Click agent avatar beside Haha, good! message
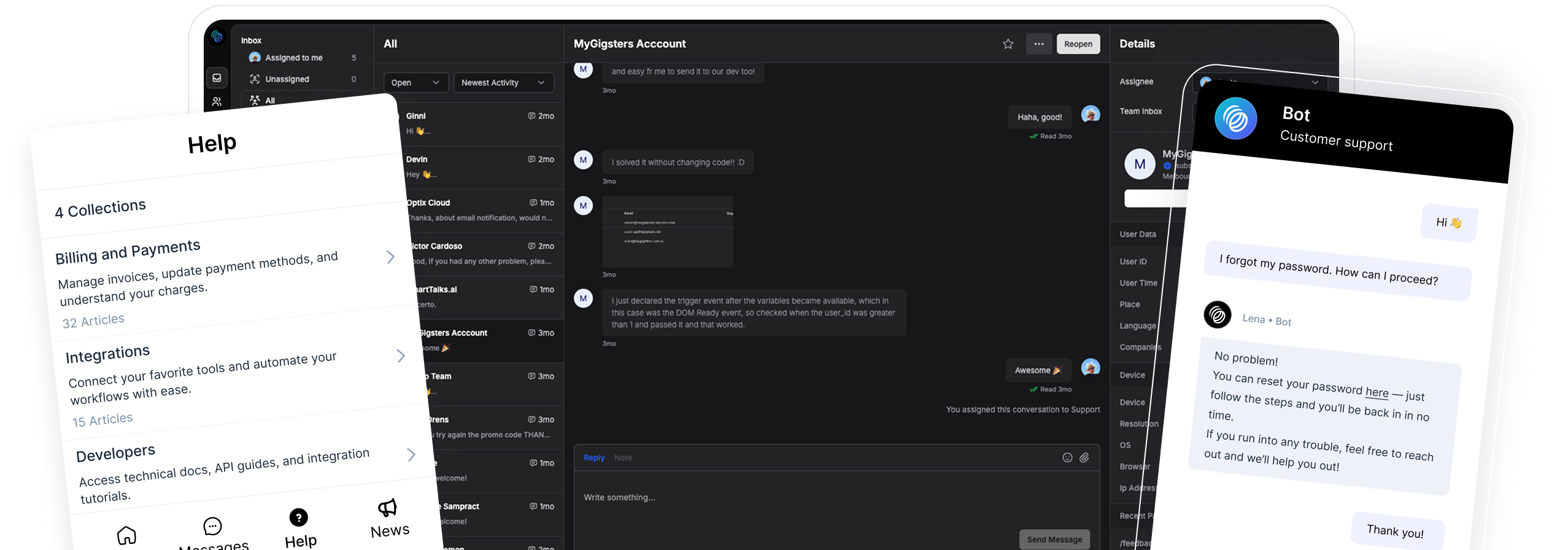The image size is (1568, 550). (x=1090, y=114)
